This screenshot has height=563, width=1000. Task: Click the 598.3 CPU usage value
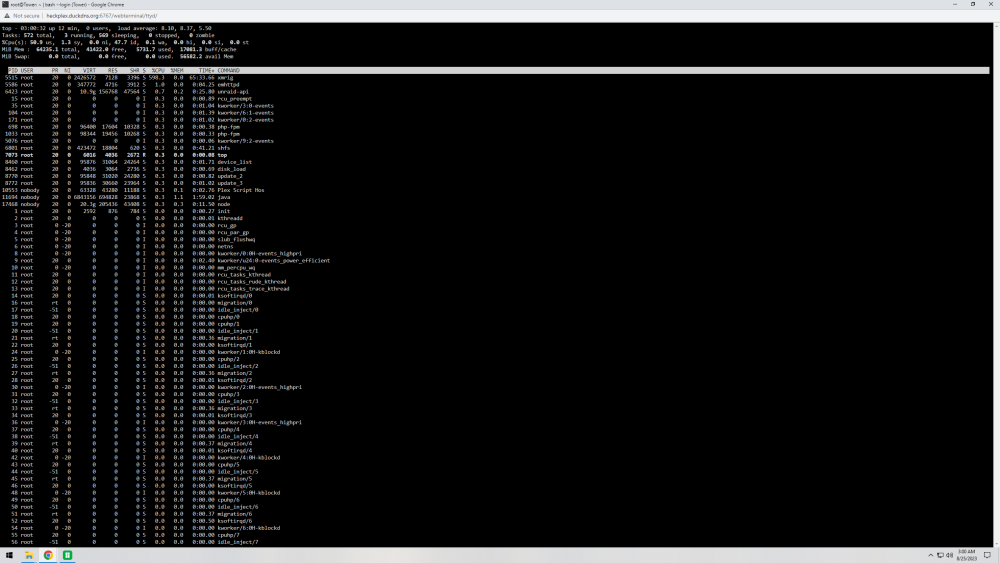tap(156, 78)
